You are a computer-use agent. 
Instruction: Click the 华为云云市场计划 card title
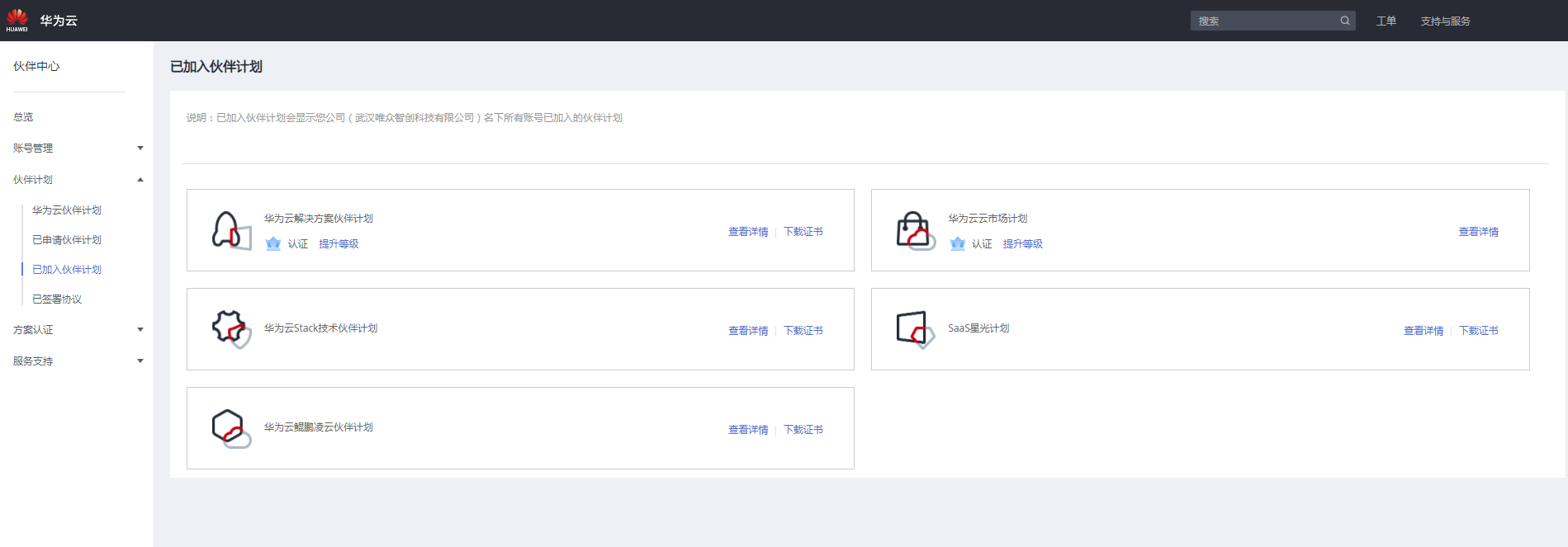(988, 219)
